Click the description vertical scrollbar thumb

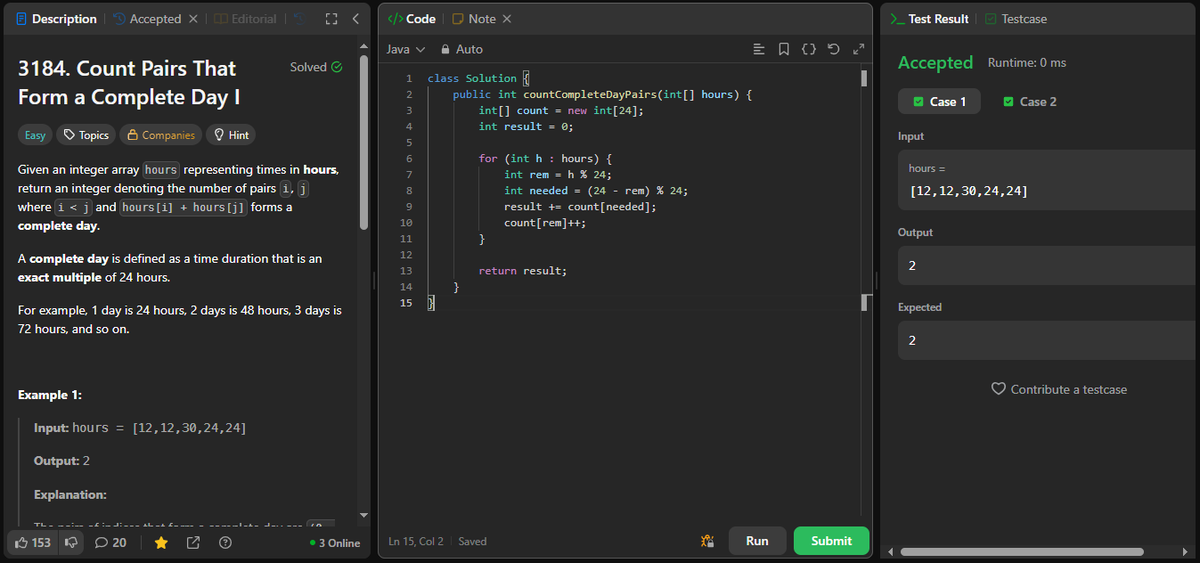(x=364, y=140)
